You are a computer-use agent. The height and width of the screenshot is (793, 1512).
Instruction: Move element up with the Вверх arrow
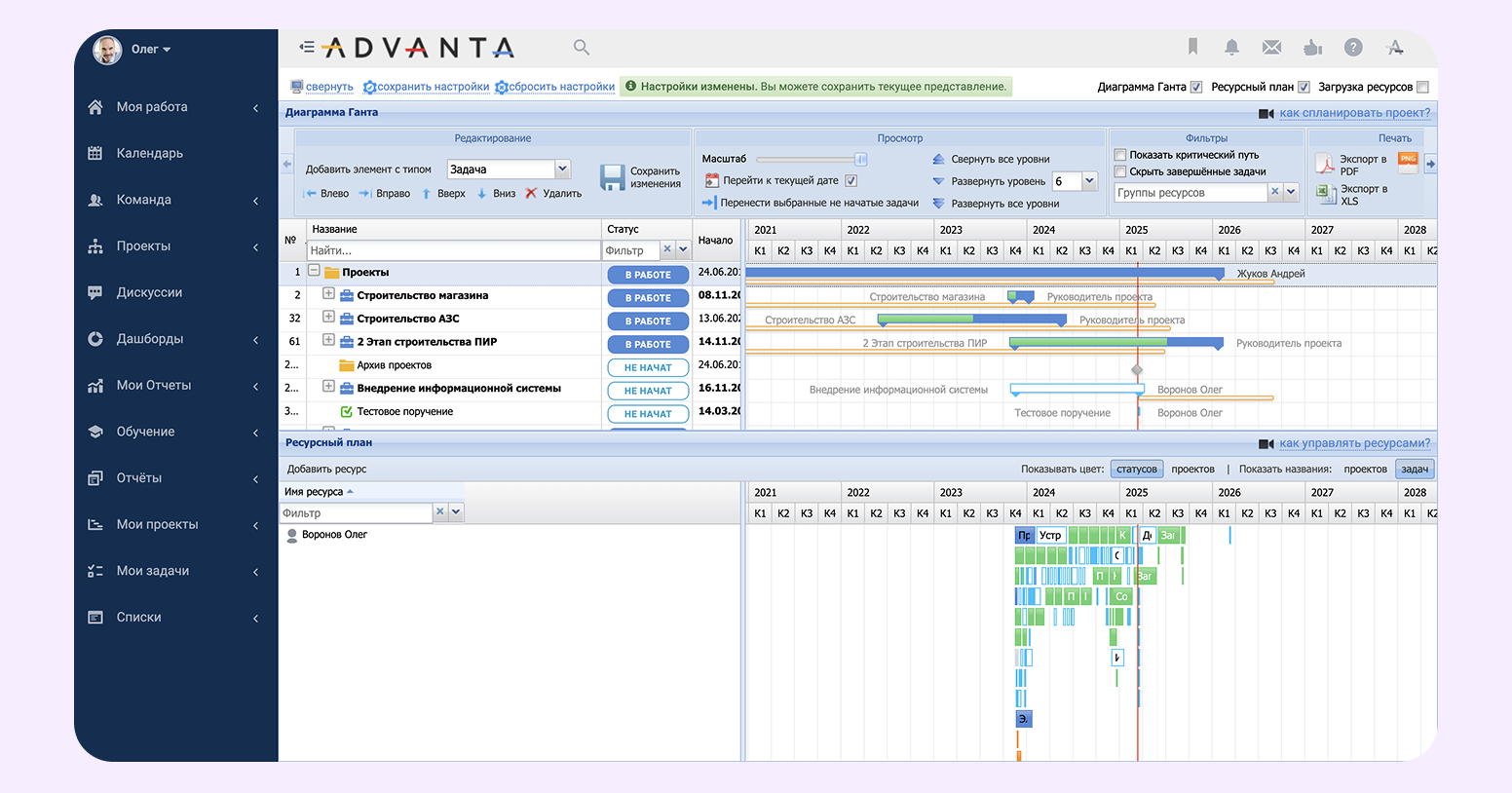pyautogui.click(x=443, y=194)
